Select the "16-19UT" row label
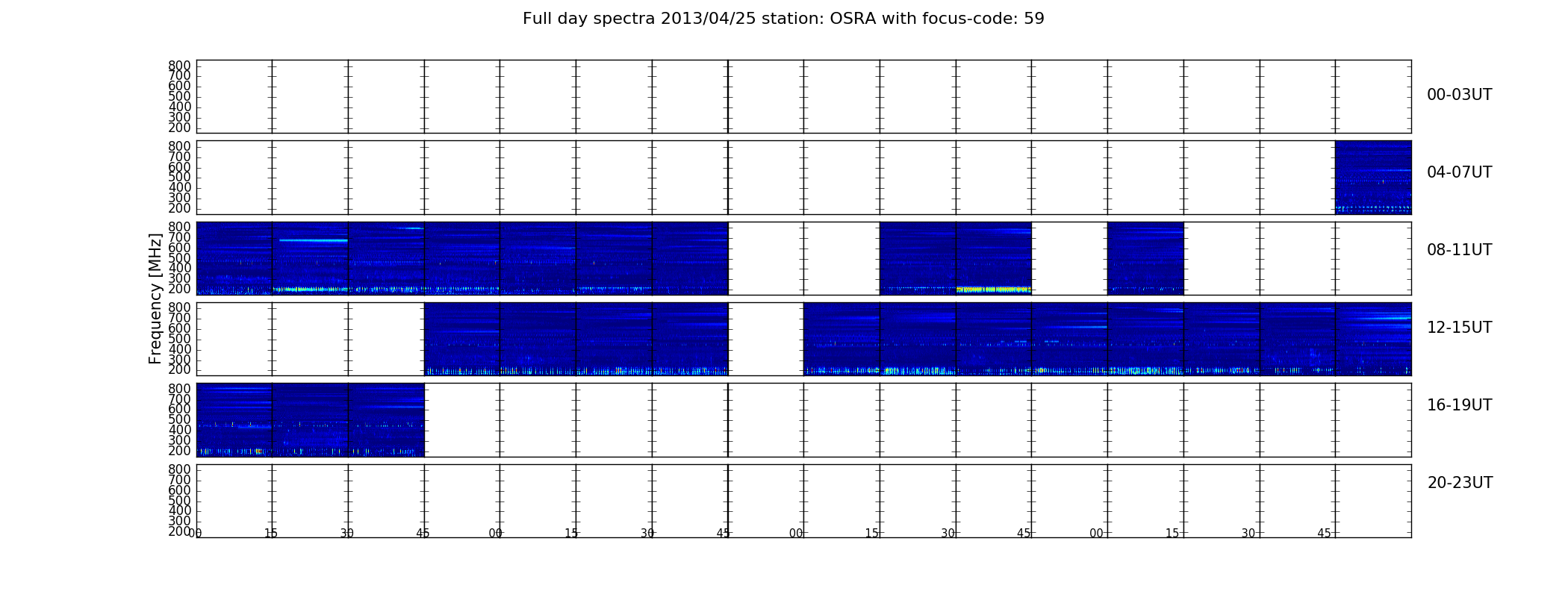 [x=1460, y=405]
